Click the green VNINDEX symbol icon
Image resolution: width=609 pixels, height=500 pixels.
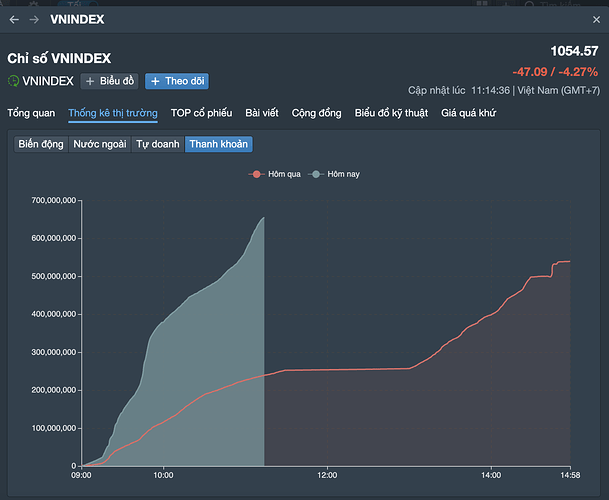[14, 81]
